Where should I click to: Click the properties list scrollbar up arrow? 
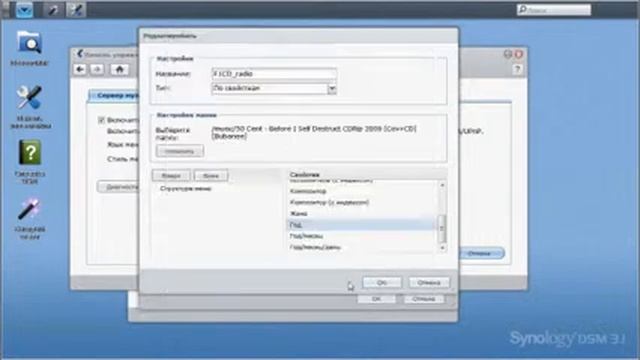[x=442, y=185]
